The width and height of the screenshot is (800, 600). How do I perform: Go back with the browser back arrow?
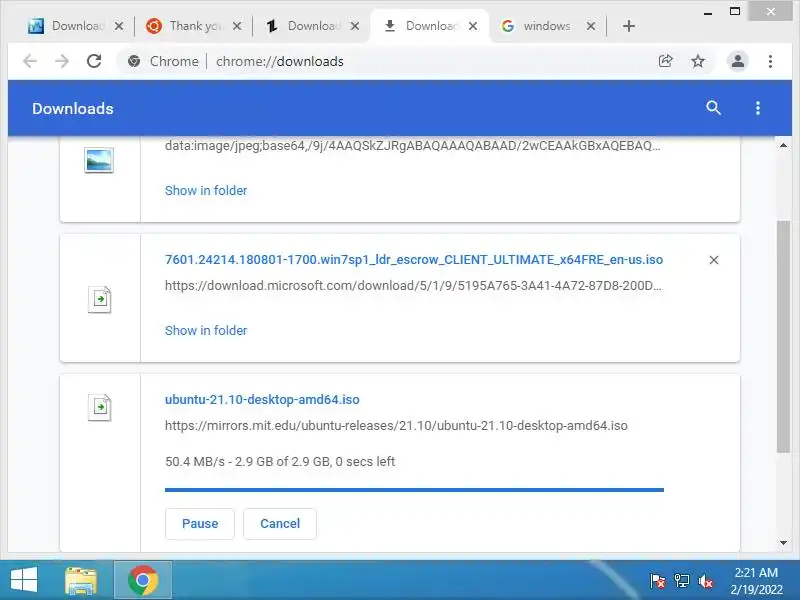(30, 61)
